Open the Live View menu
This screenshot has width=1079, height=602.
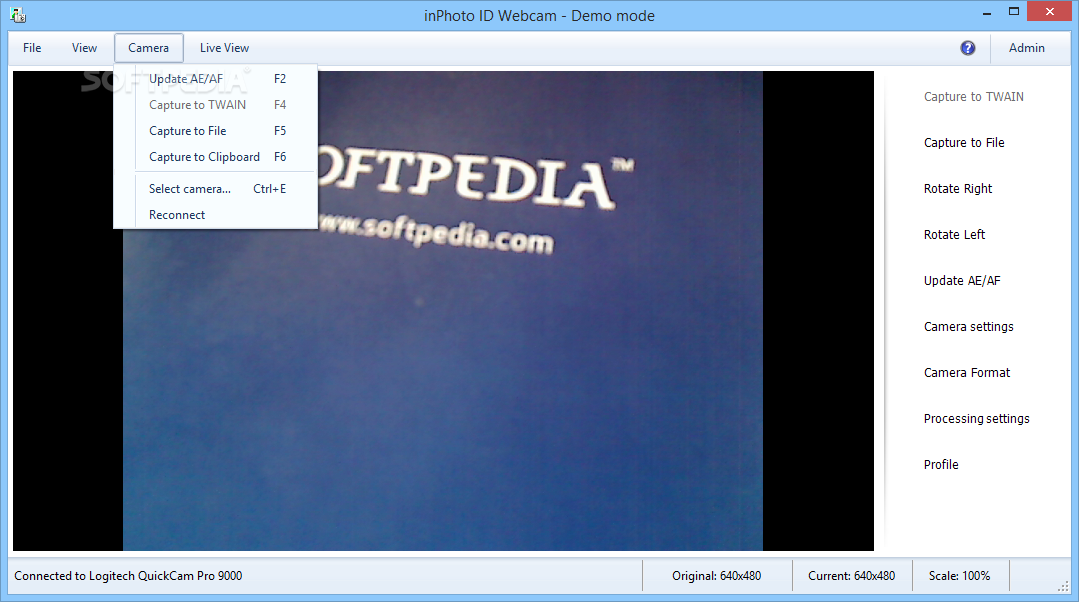224,47
